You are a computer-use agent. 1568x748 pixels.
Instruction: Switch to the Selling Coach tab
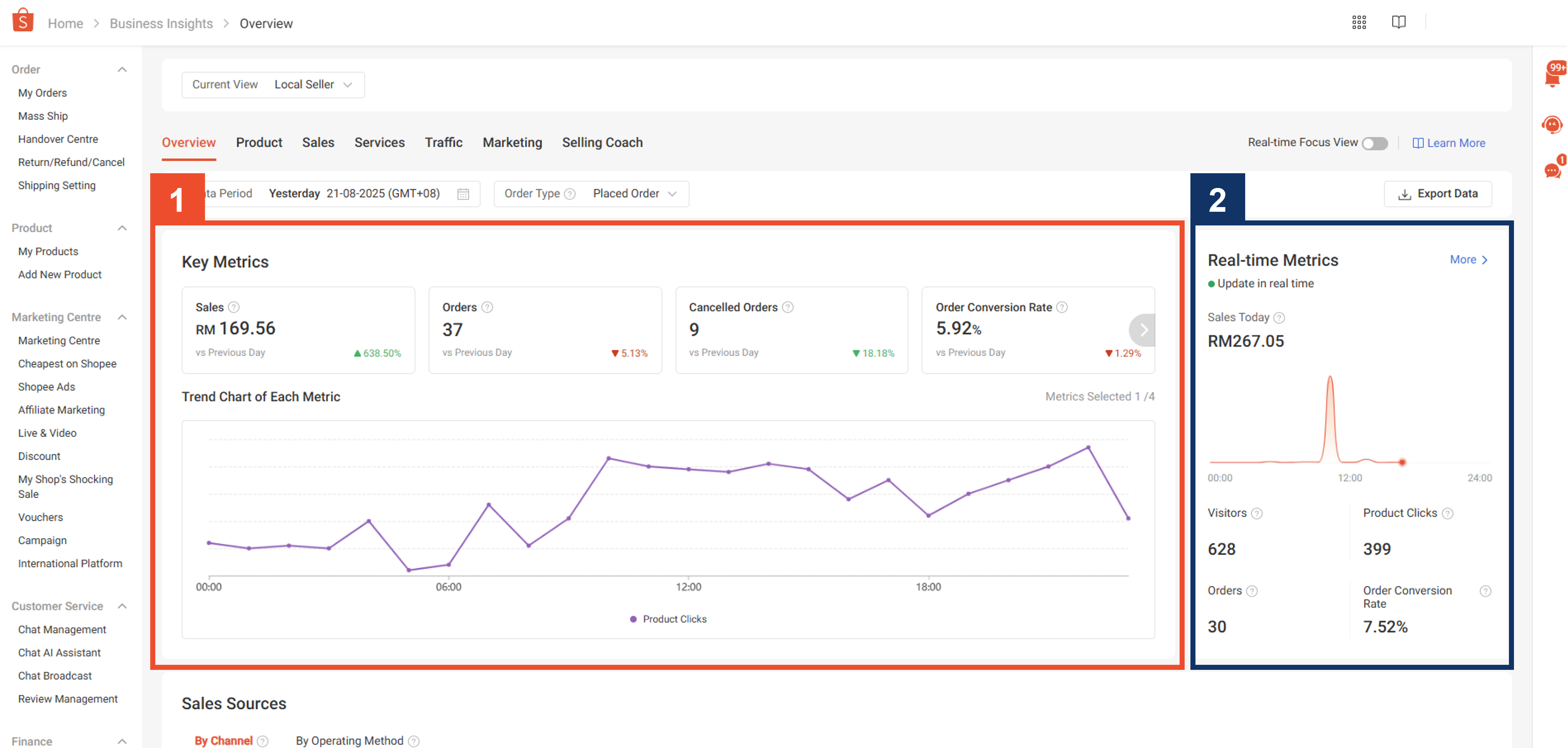coord(602,142)
